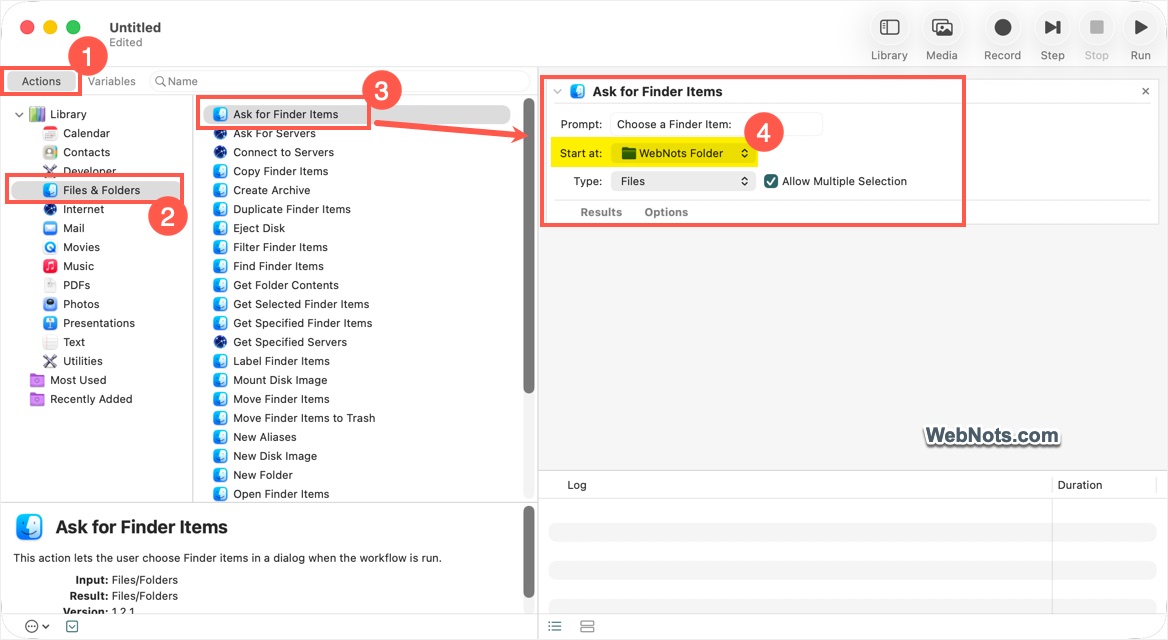Select the Utilities library category

(x=82, y=361)
